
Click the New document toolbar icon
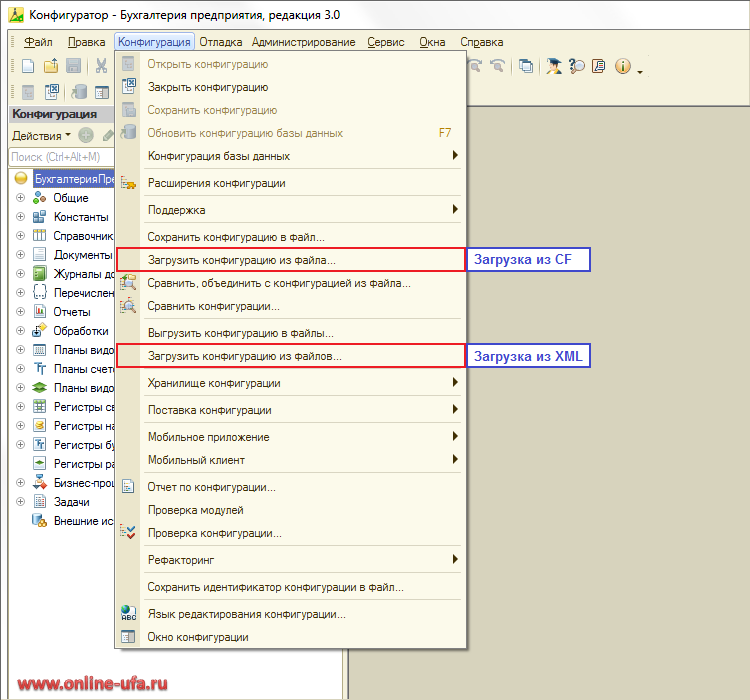coord(28,67)
